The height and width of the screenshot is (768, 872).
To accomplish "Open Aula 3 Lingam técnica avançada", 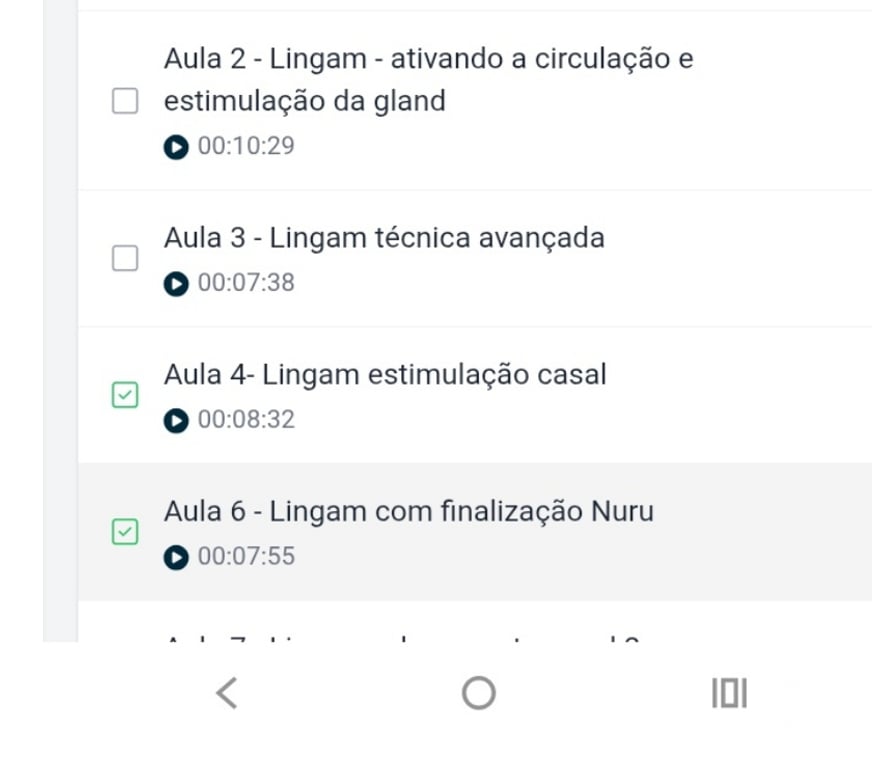I will click(x=385, y=238).
